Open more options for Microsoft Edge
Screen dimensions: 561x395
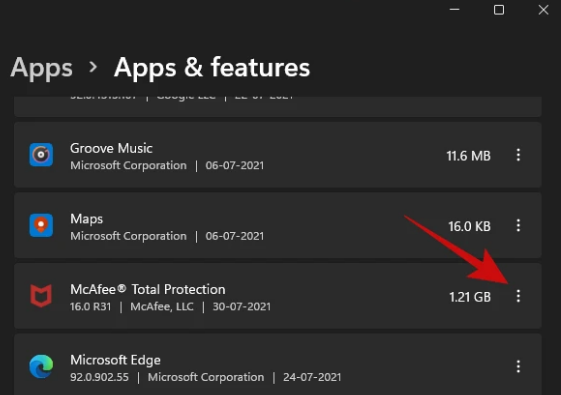click(x=518, y=367)
